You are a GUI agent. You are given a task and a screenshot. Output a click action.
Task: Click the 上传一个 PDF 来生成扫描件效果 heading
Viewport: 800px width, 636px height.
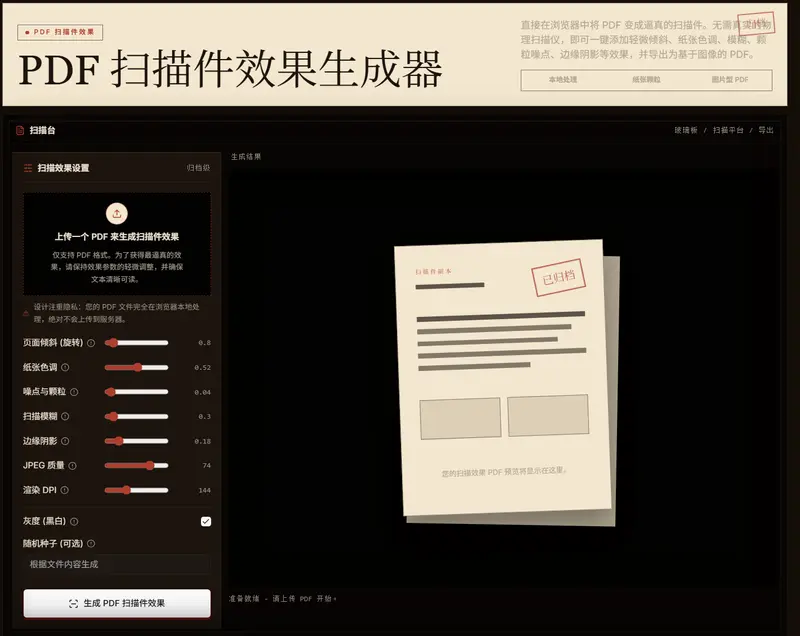click(x=117, y=237)
